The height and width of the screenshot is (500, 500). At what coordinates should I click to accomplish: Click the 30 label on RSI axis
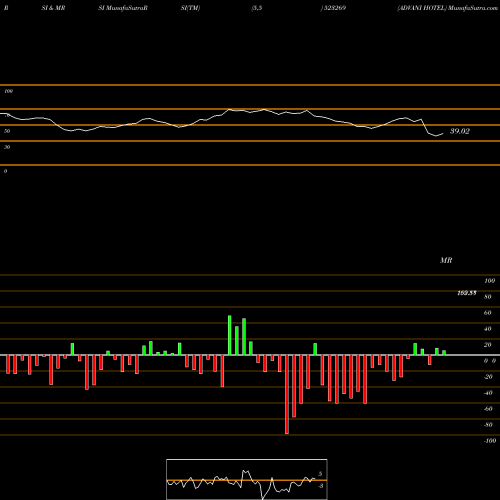coord(7,147)
